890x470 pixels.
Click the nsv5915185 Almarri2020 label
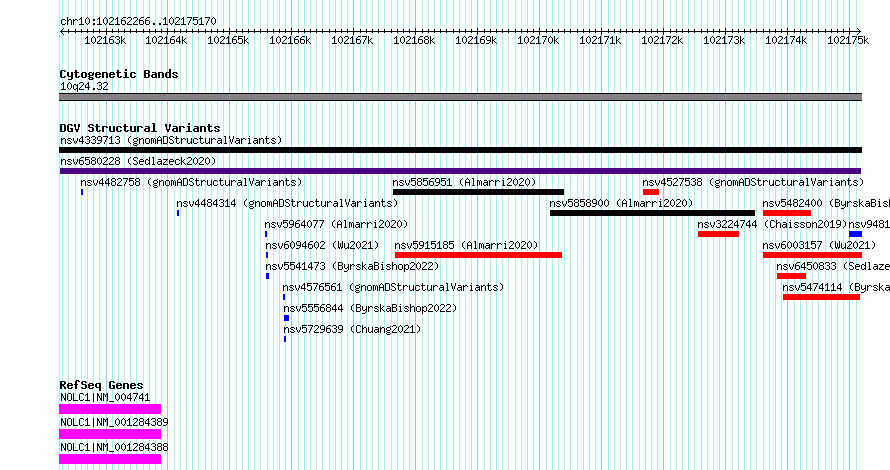[466, 245]
